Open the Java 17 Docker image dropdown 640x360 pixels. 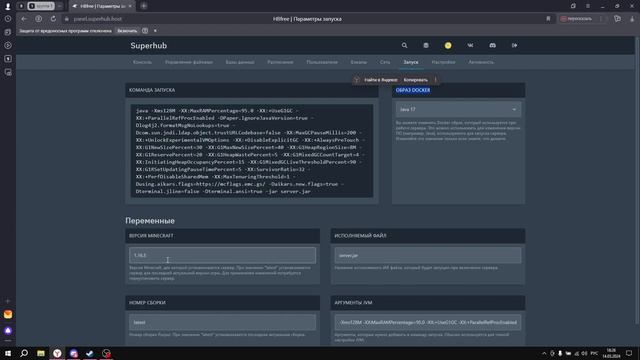[x=458, y=109]
